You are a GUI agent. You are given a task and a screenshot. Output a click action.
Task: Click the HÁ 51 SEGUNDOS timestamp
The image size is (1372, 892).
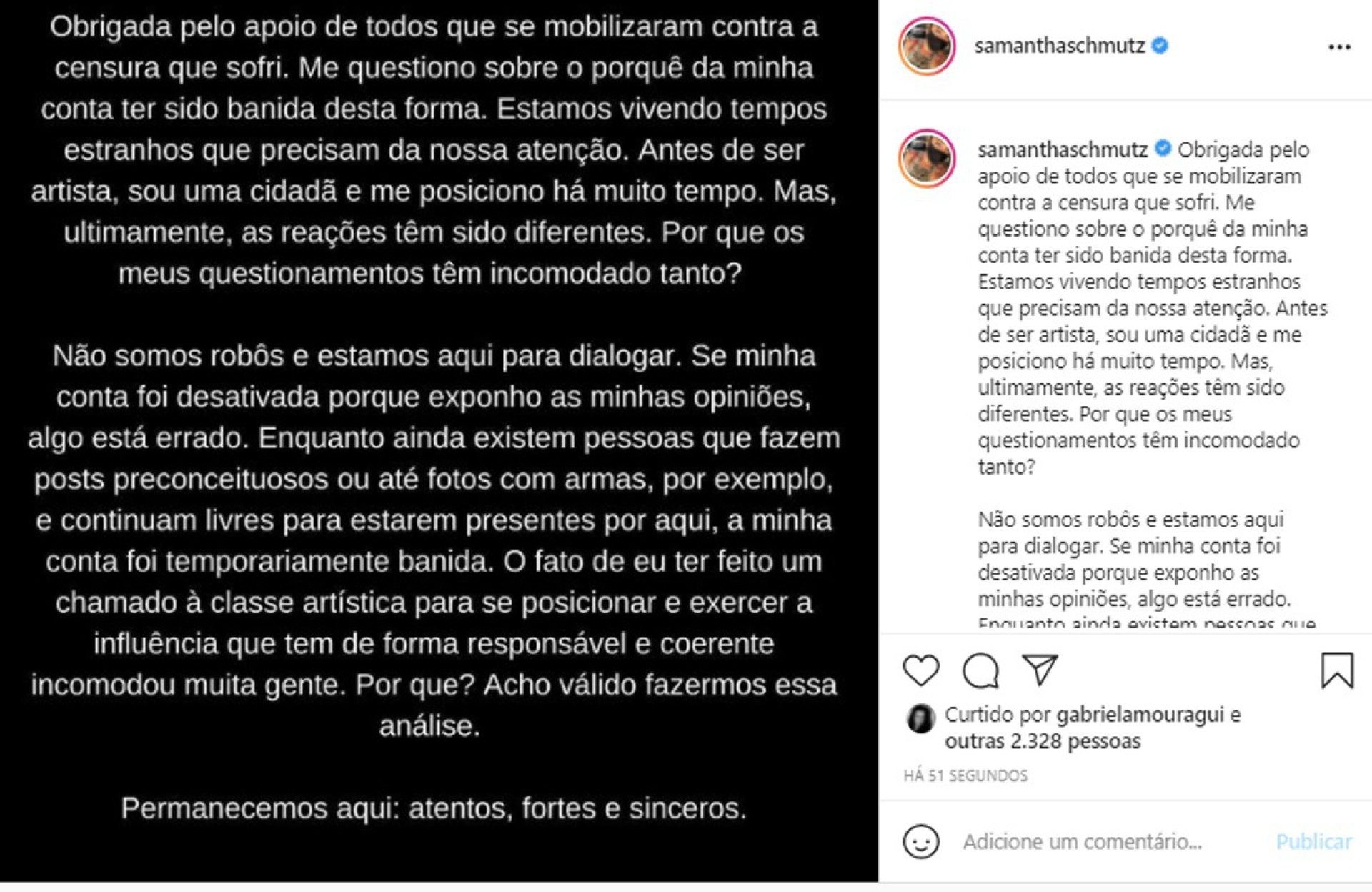[965, 775]
